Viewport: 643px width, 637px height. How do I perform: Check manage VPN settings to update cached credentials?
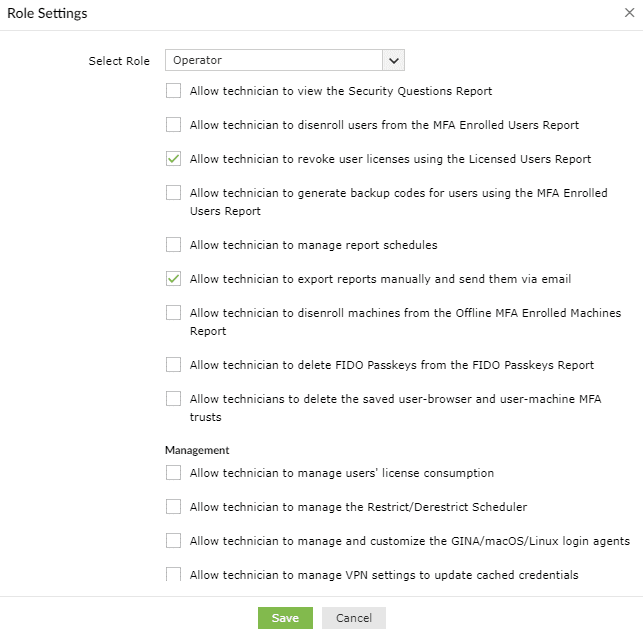(x=174, y=575)
